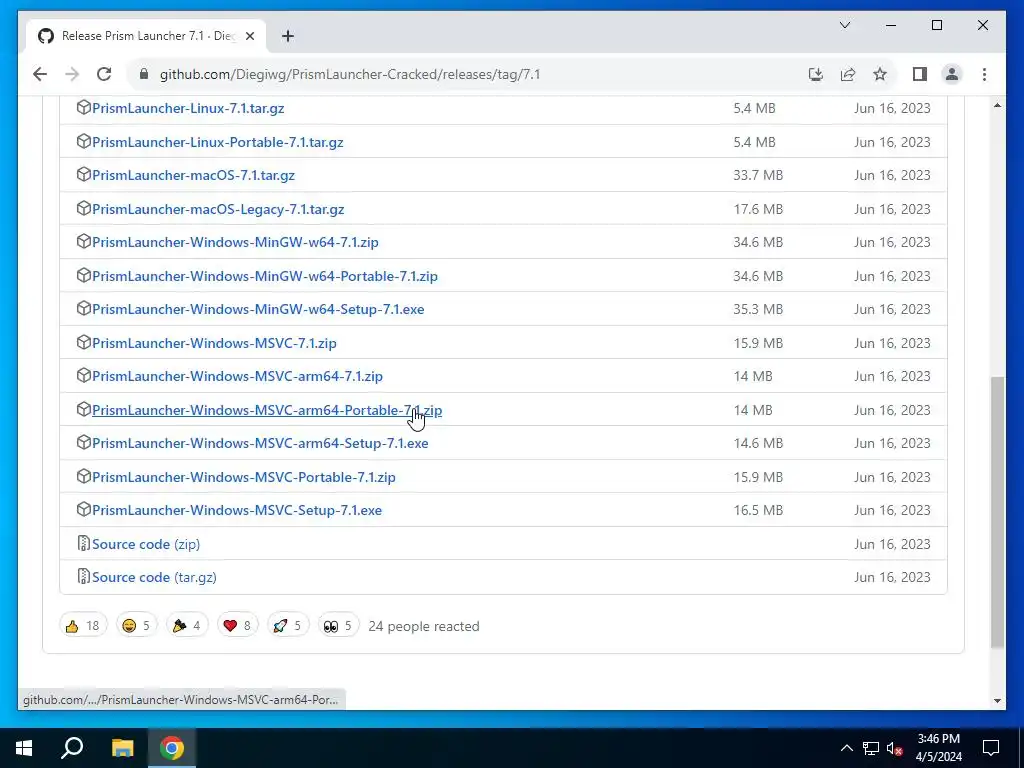This screenshot has height=768, width=1024.
Task: Click "33.7 MB" size of macOS tar.gz
Action: (x=758, y=176)
